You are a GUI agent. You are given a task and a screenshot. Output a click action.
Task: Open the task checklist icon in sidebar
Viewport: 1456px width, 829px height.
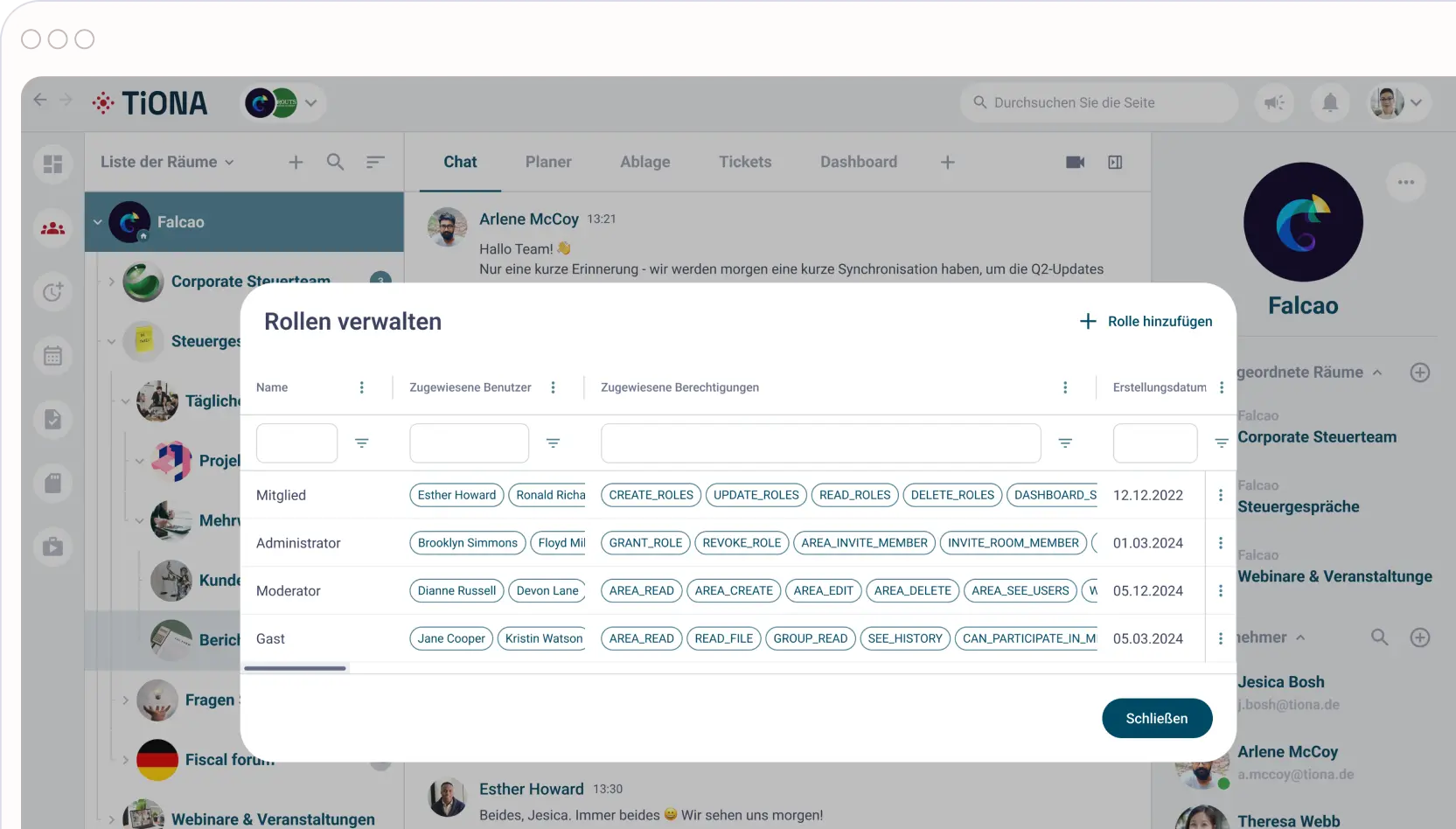52,420
